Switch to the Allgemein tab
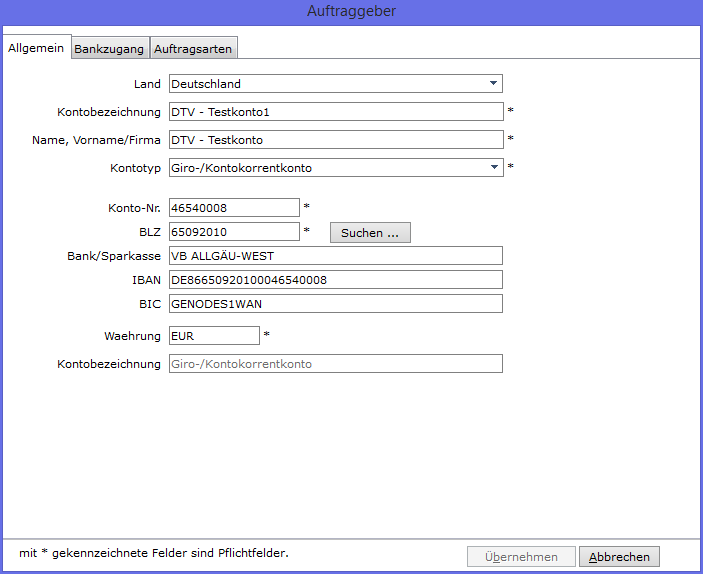This screenshot has width=703, height=574. pyautogui.click(x=36, y=48)
